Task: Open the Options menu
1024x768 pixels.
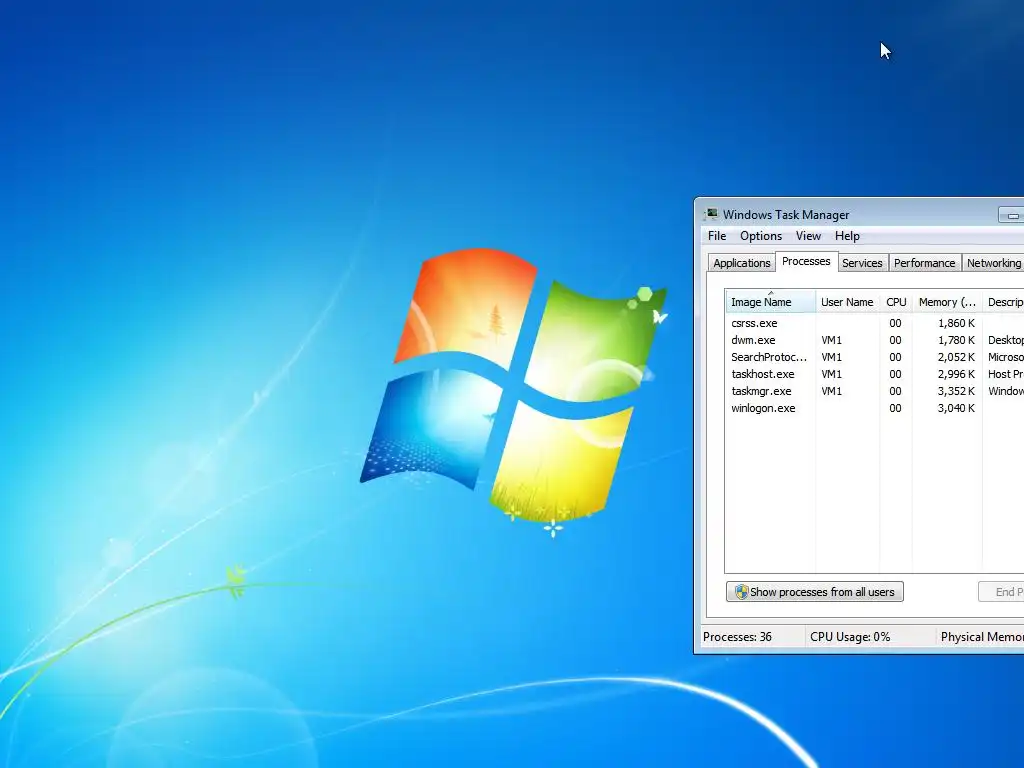Action: [761, 236]
